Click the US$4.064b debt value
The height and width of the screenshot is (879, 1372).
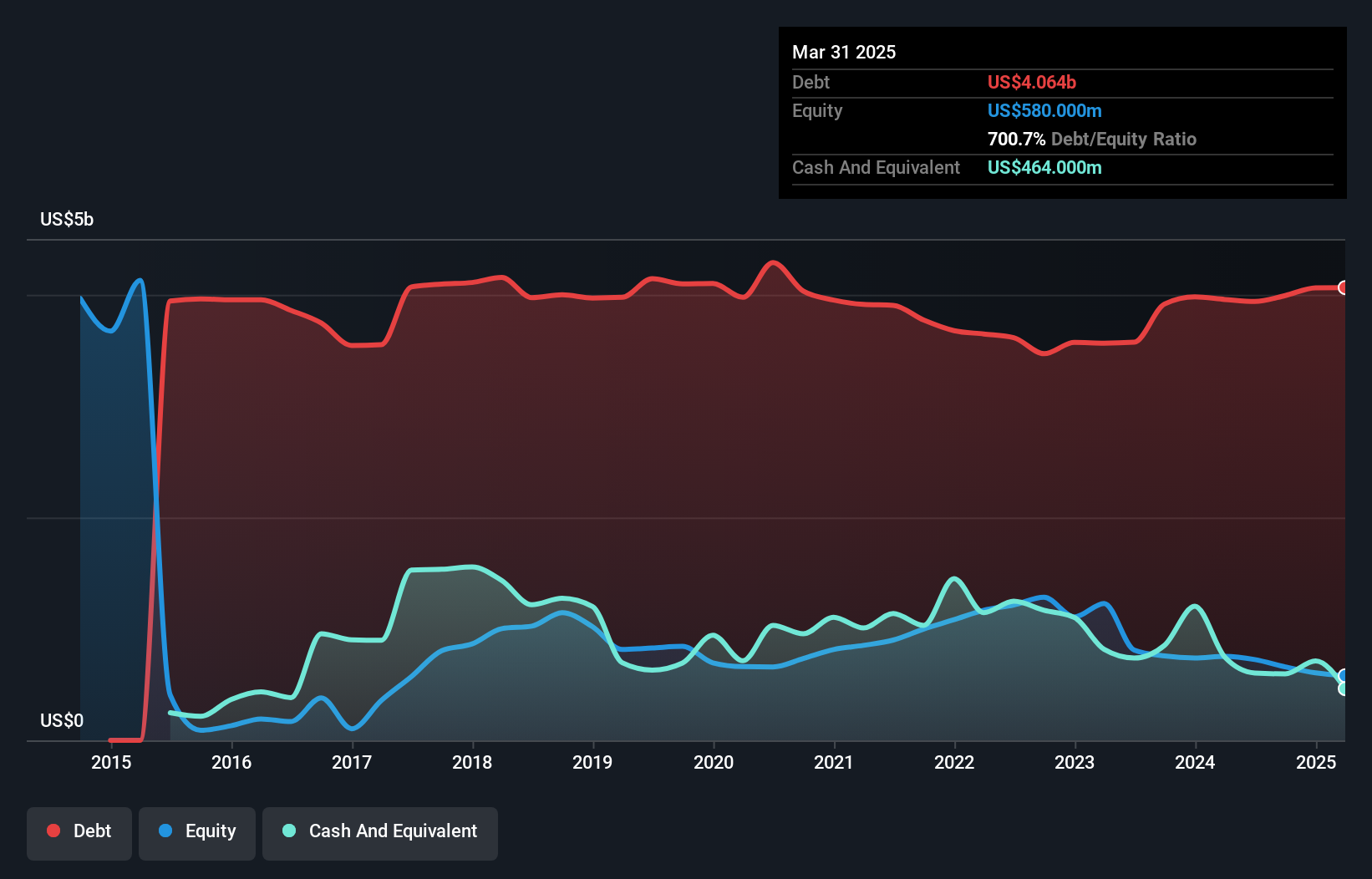tap(1032, 82)
